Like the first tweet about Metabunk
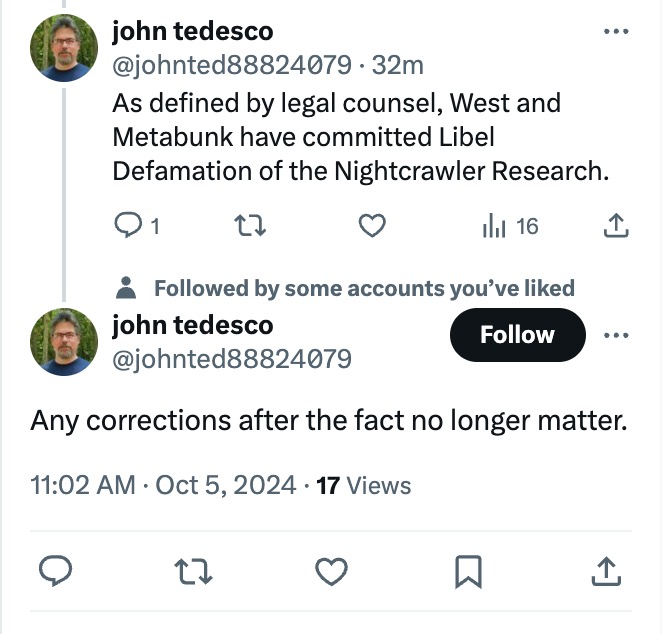Viewport: 662px width, 634px height. coord(371,227)
